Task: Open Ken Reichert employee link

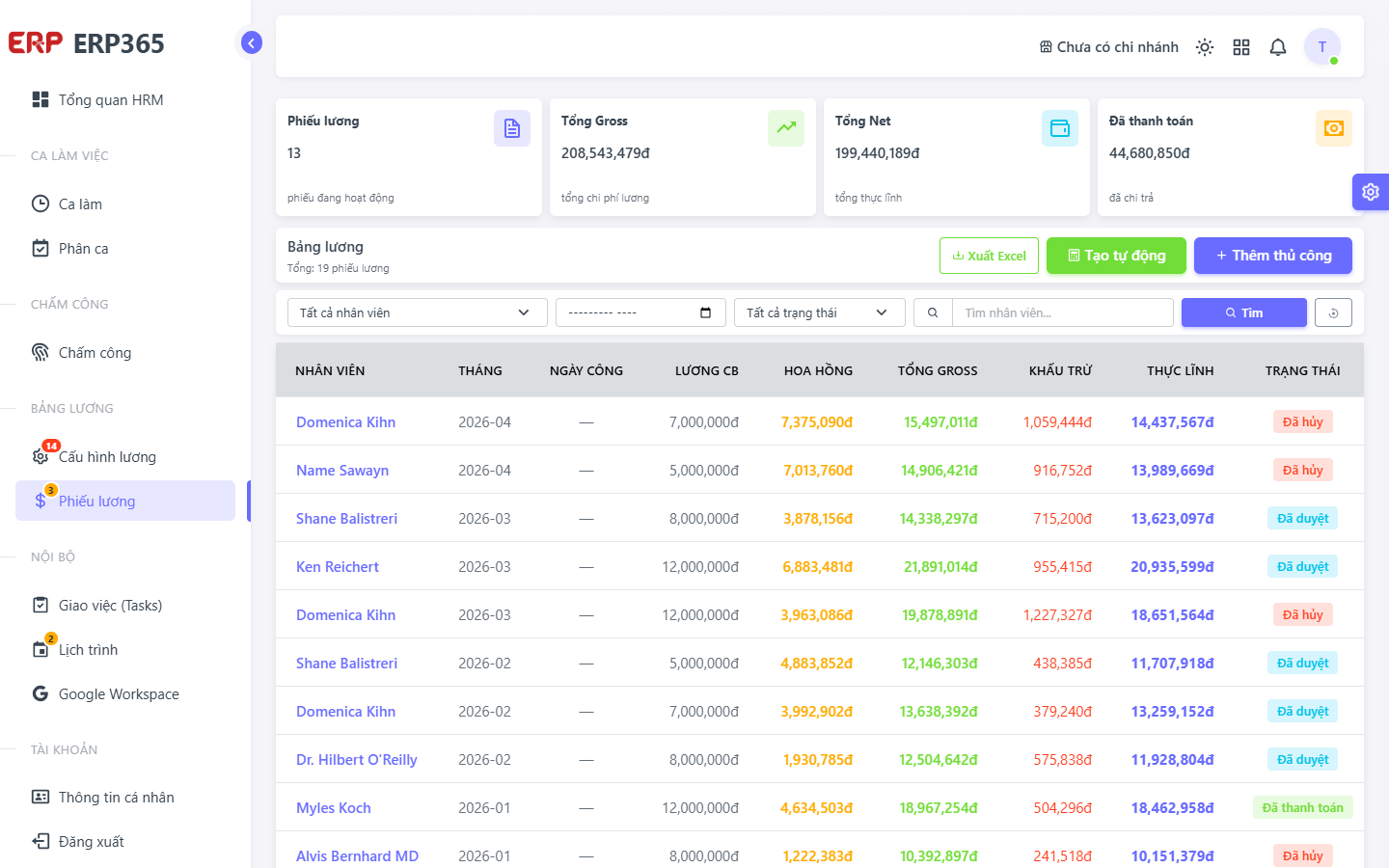Action: [338, 567]
